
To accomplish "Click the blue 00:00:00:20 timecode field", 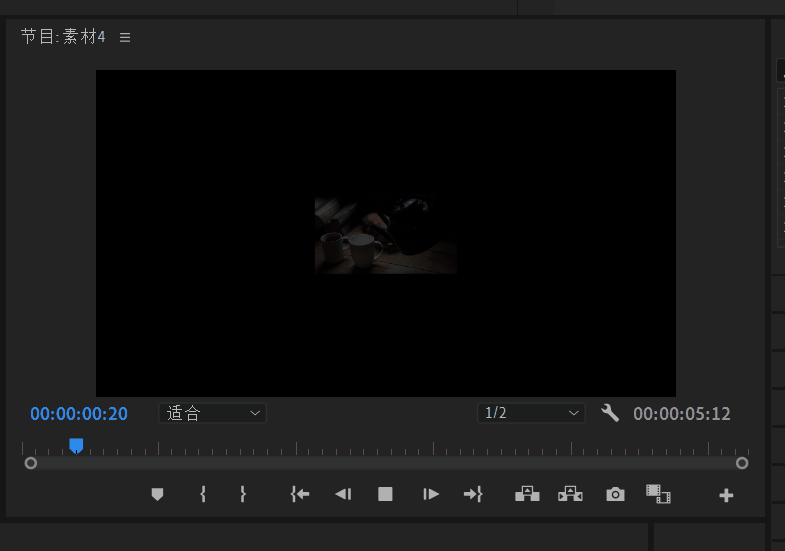I will tap(79, 414).
